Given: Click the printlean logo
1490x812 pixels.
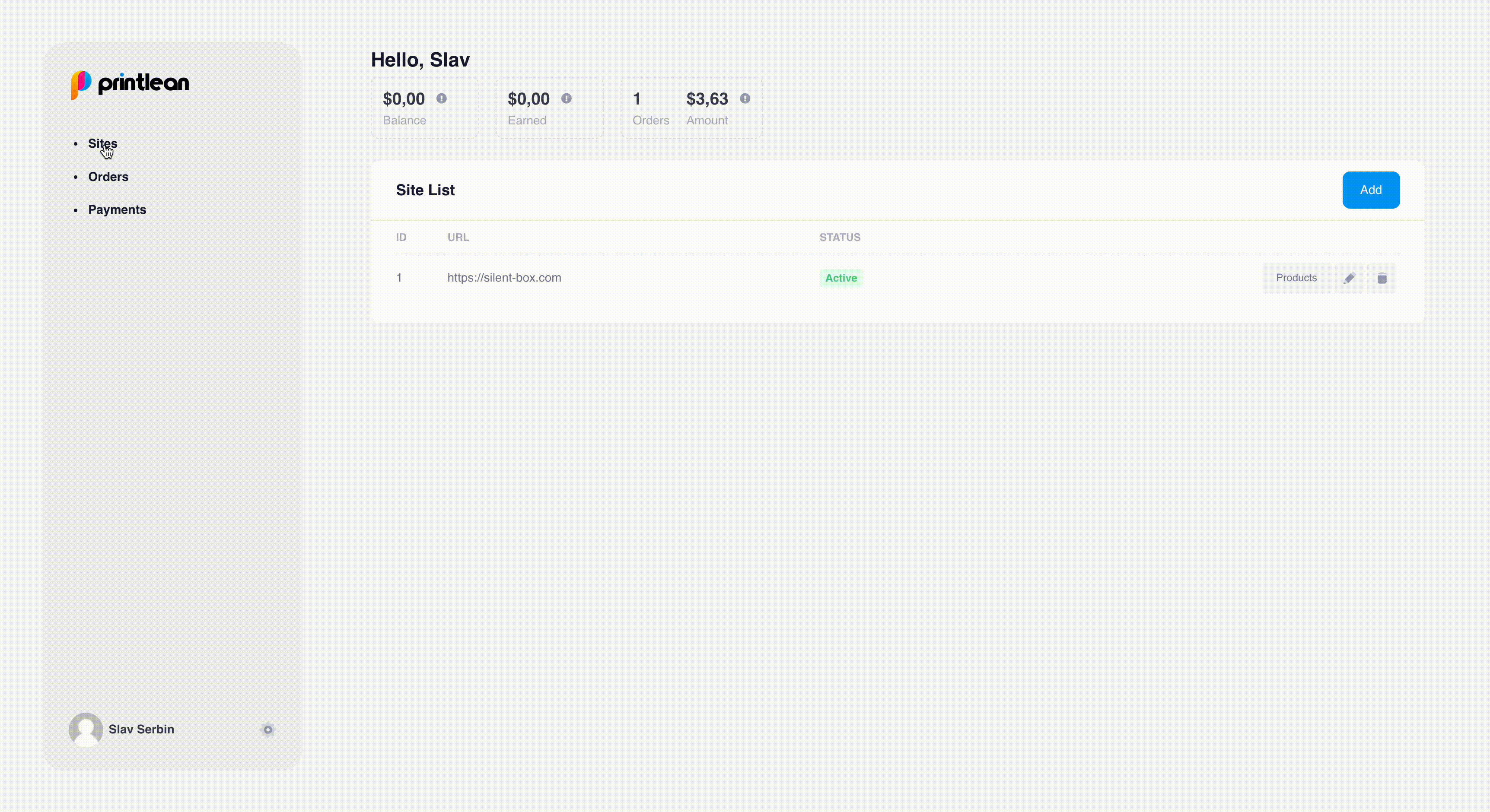Looking at the screenshot, I should [x=130, y=84].
